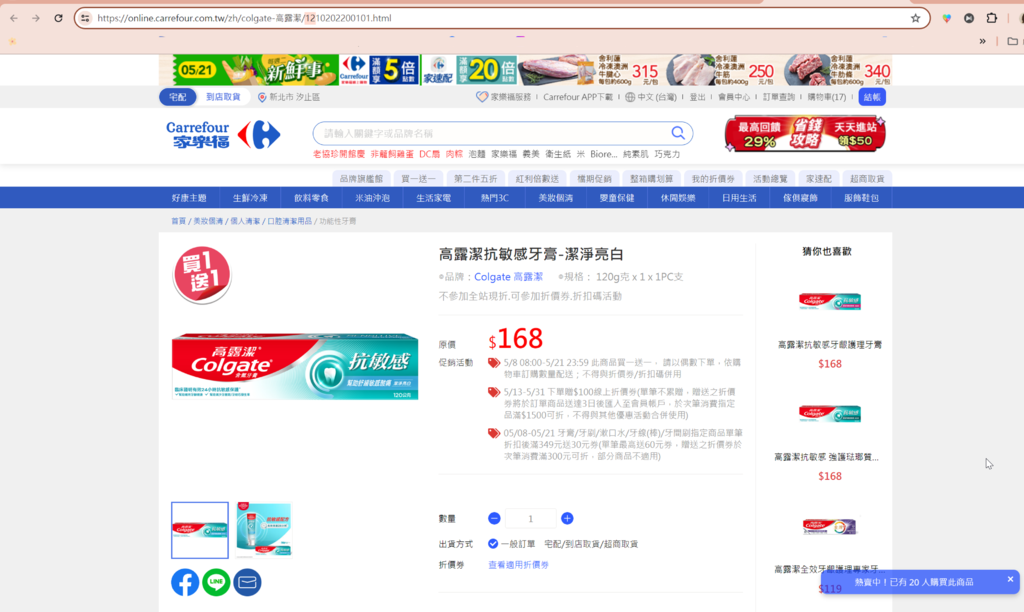Open the bookmarks folder icon
The image size is (1024, 612).
click(1012, 41)
